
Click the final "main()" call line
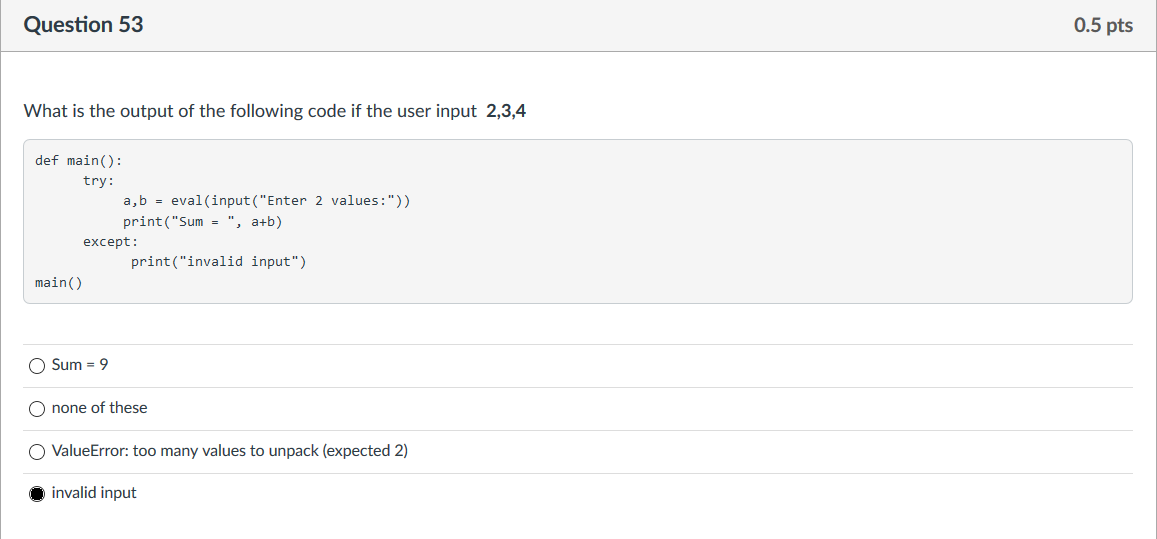coord(59,283)
